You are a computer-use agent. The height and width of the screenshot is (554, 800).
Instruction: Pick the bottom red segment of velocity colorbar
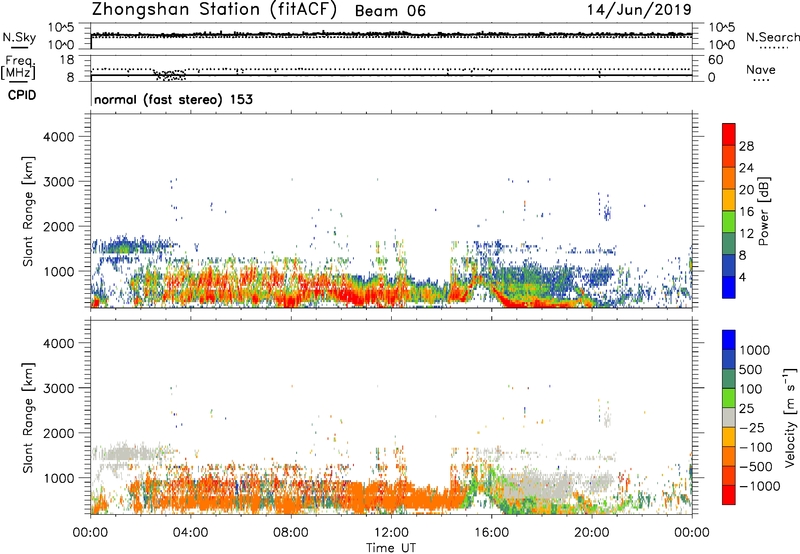click(x=729, y=495)
